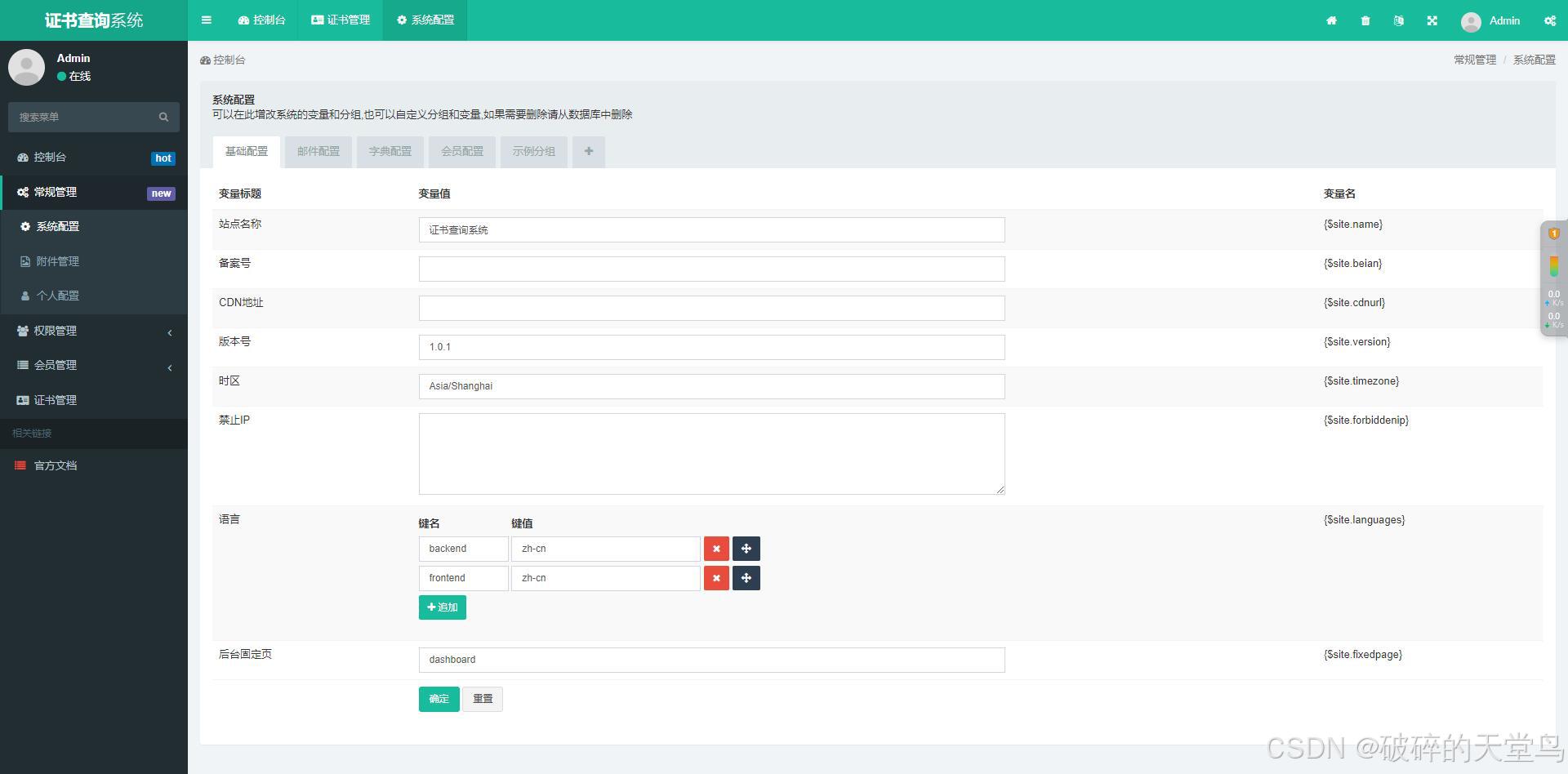Open the language translate icon
Screen dimensions: 1568x774
coord(1399,20)
